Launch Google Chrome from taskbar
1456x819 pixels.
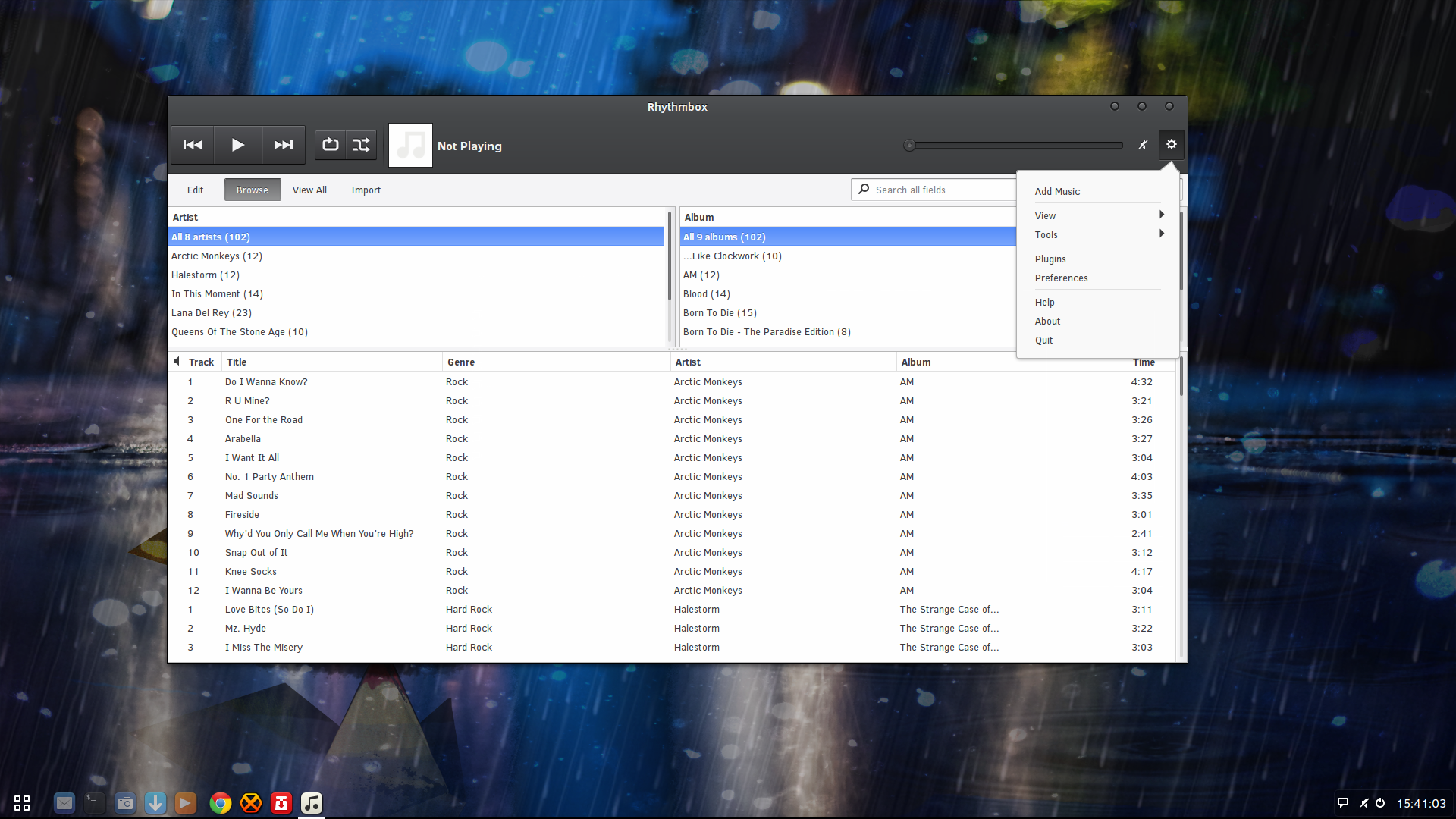[x=221, y=802]
